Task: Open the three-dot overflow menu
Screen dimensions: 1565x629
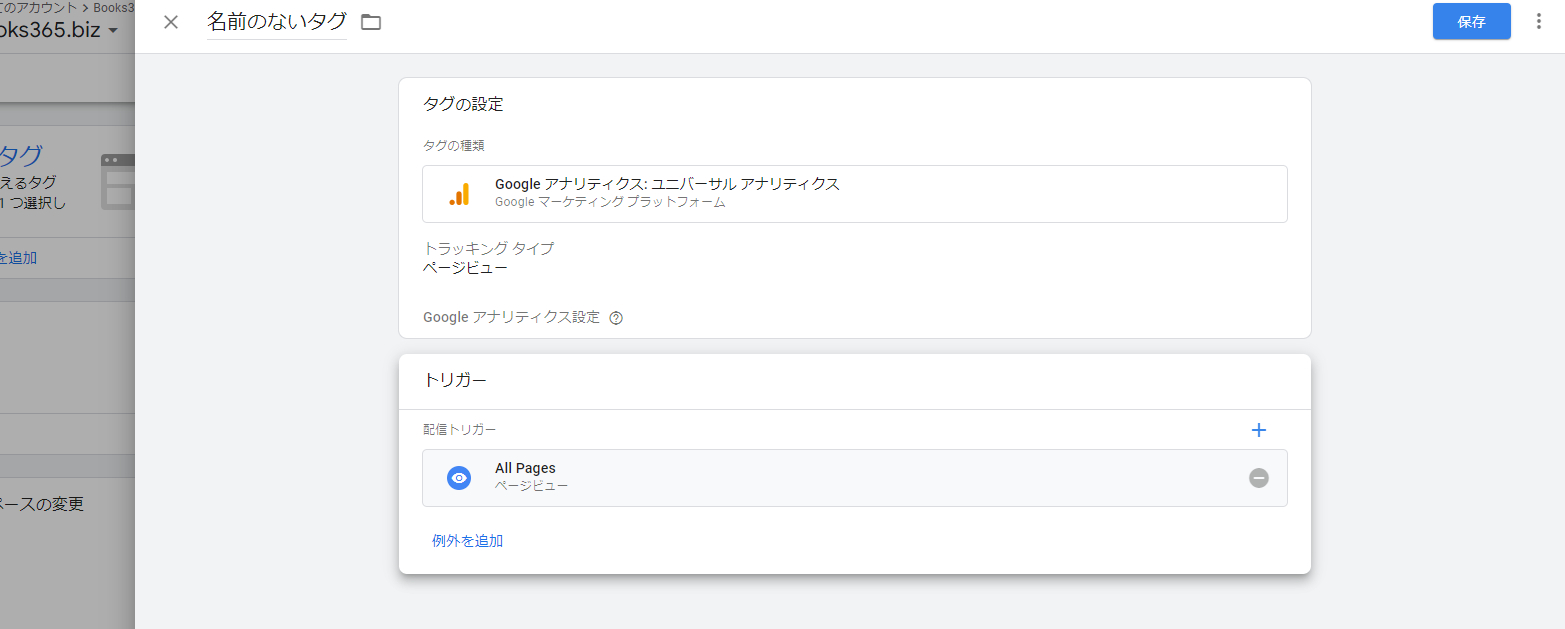Action: (1538, 21)
